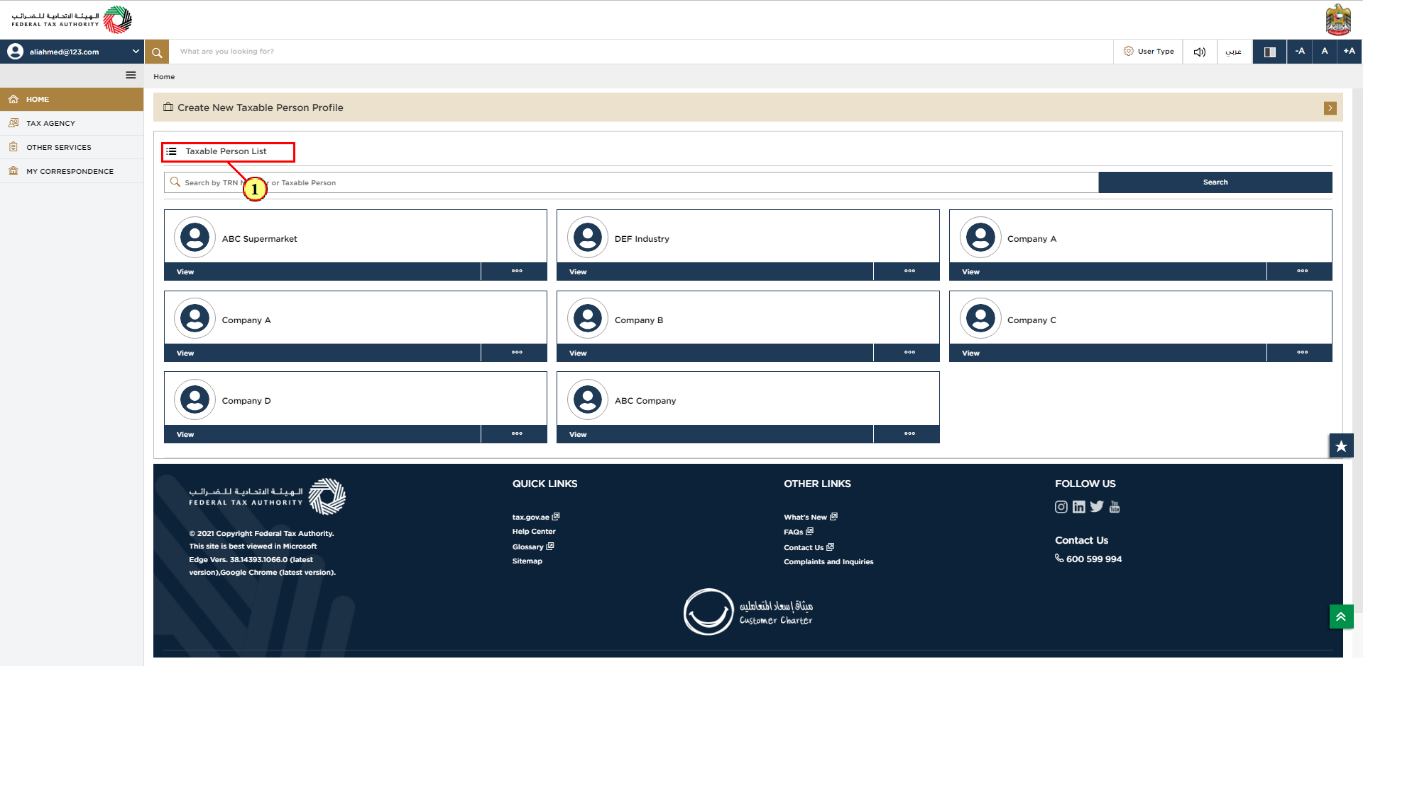Open the Instagram icon under Follow Us

[1061, 507]
